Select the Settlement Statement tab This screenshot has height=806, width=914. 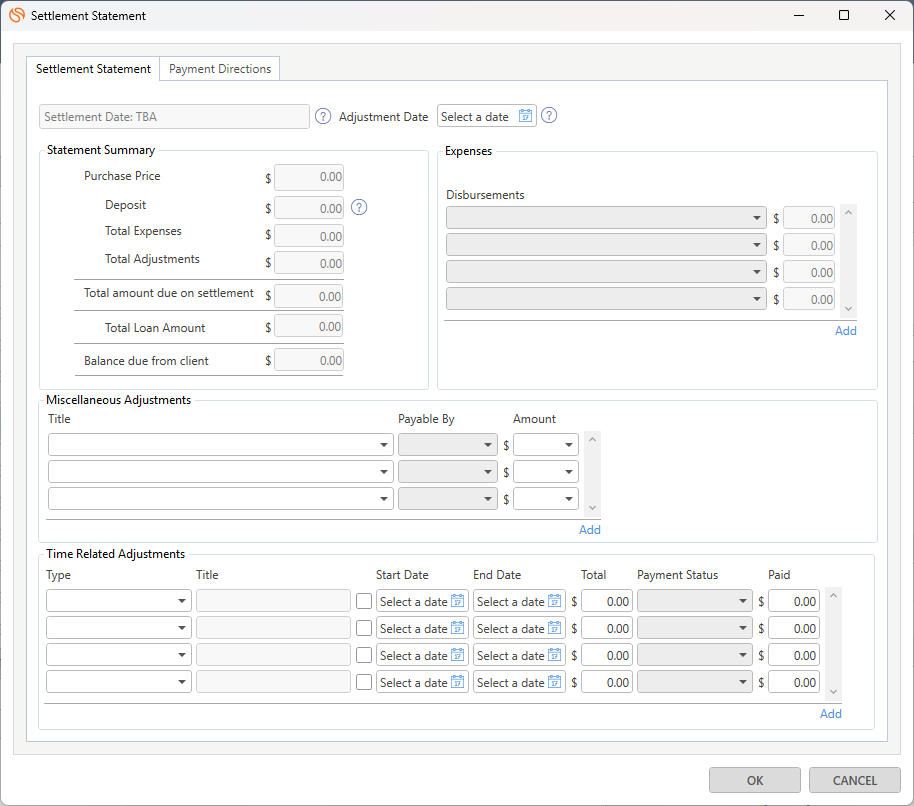click(93, 69)
